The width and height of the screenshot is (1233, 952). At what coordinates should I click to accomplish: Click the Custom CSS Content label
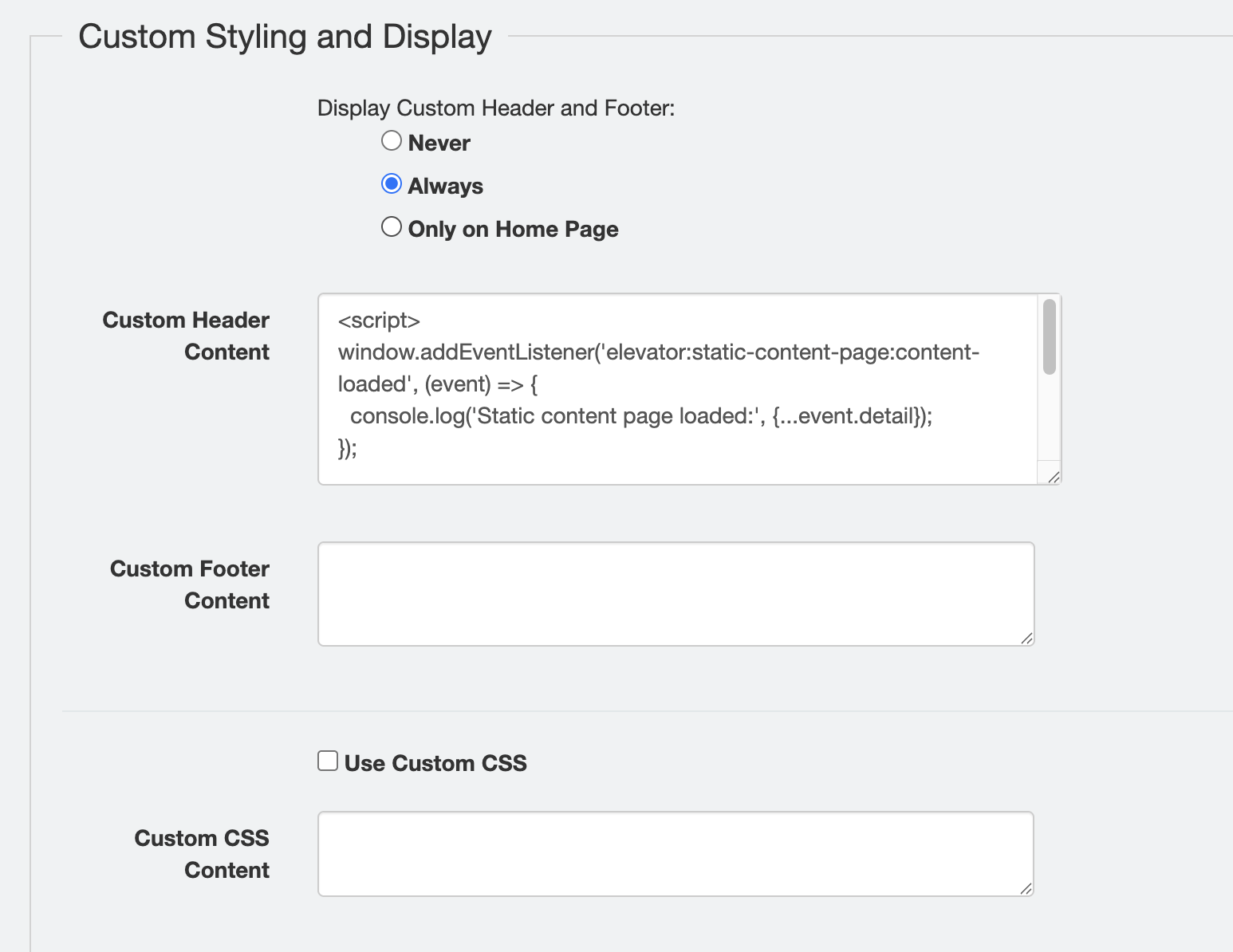[x=202, y=853]
